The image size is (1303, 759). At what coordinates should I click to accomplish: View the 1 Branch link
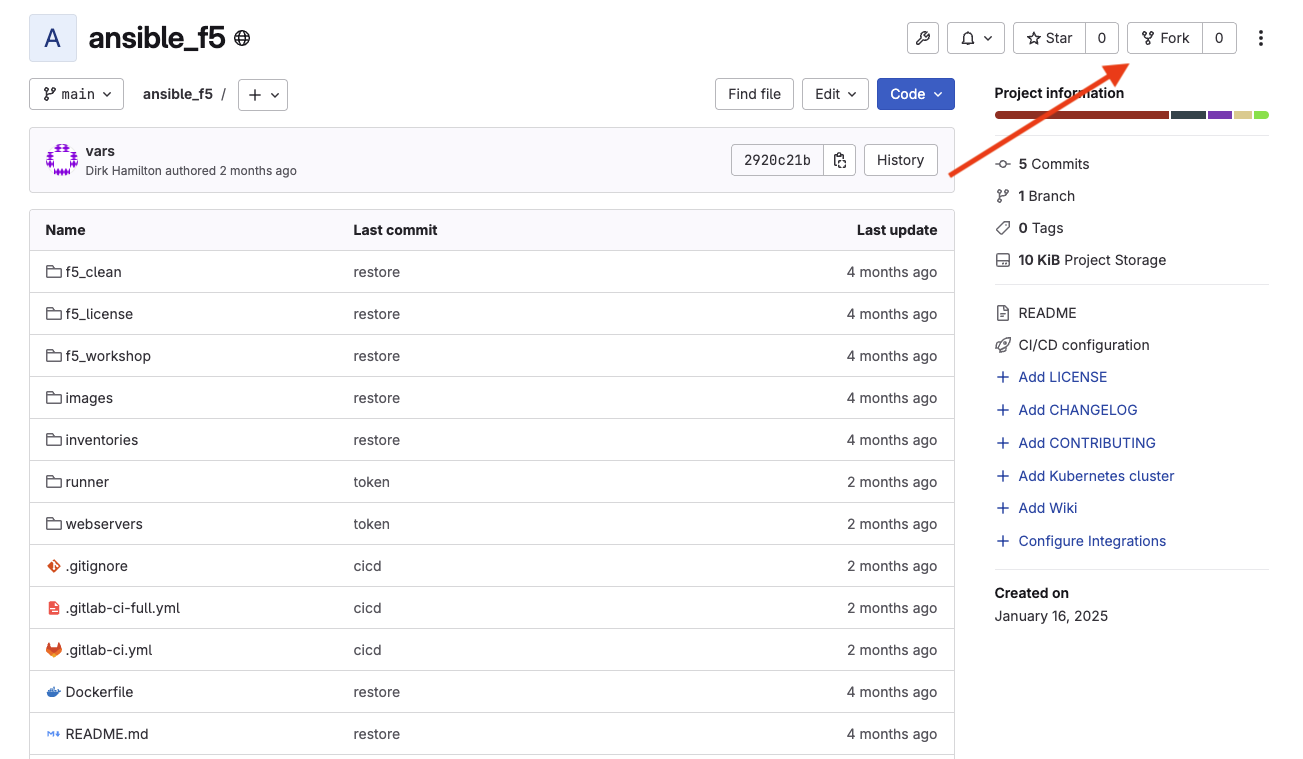click(x=1047, y=196)
